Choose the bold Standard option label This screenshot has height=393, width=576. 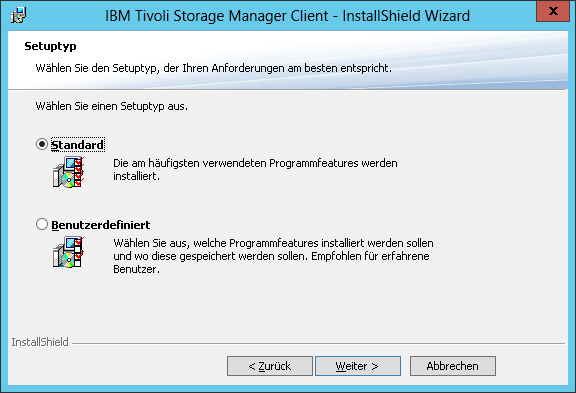click(x=78, y=145)
